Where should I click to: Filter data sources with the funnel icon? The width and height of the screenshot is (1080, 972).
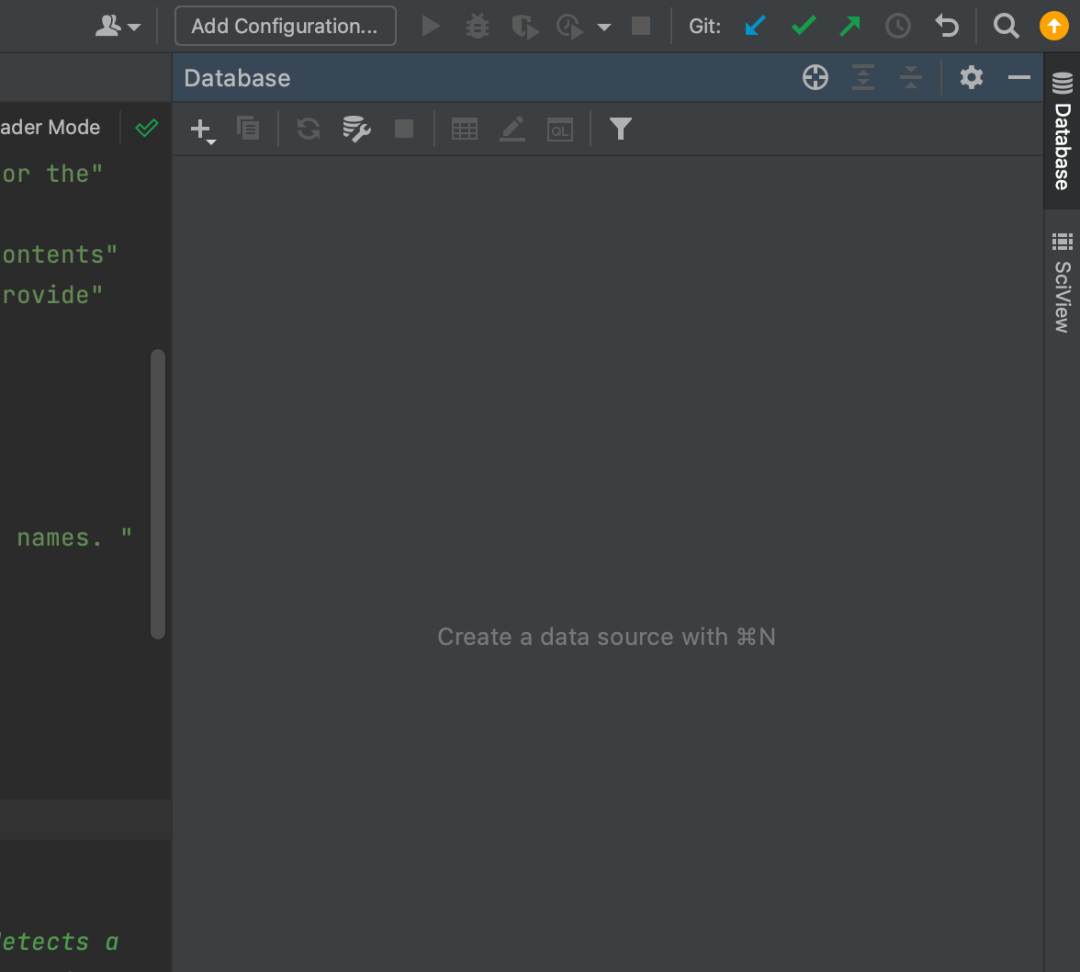[620, 128]
